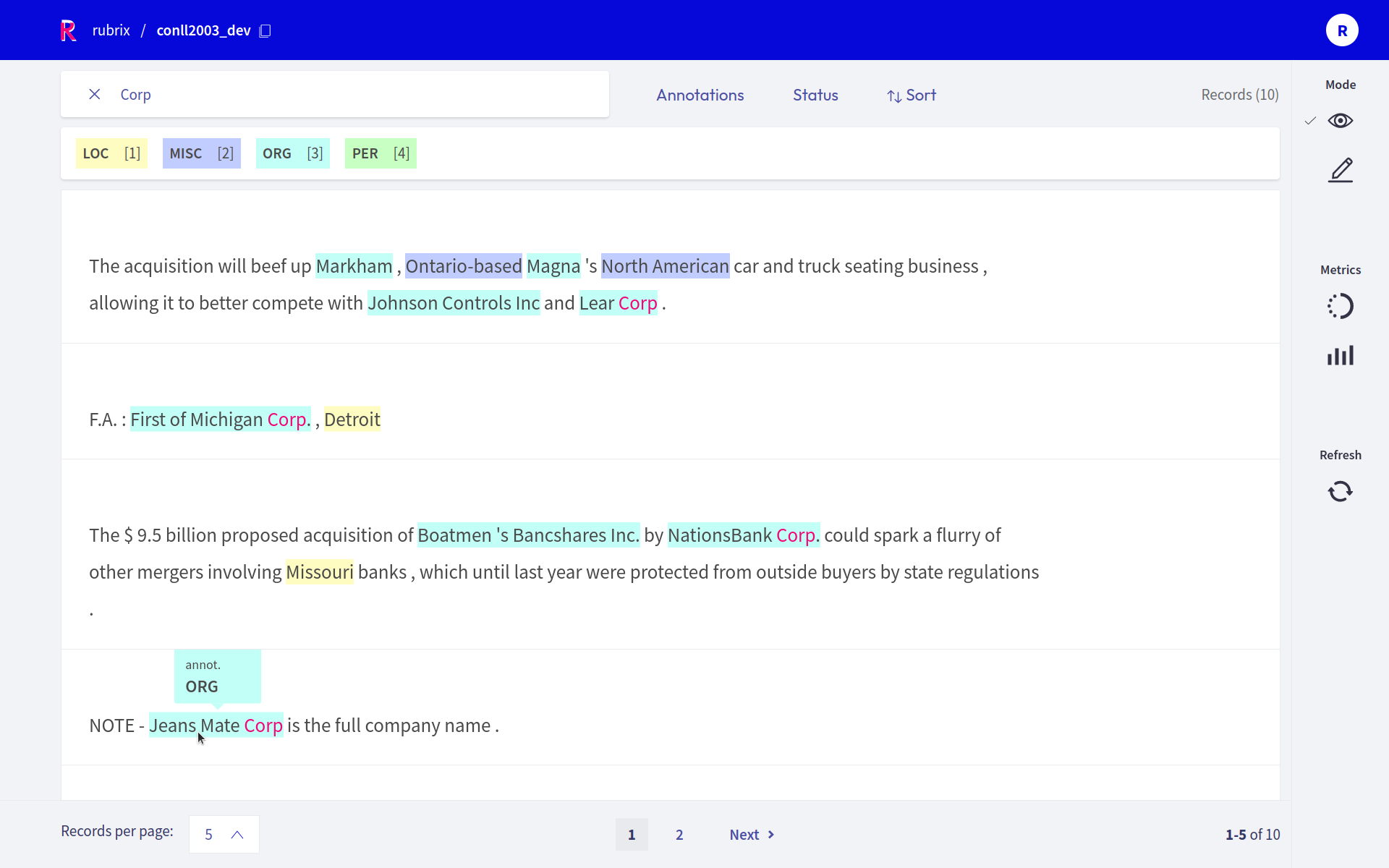
Task: Open the Status filter
Action: coord(815,95)
